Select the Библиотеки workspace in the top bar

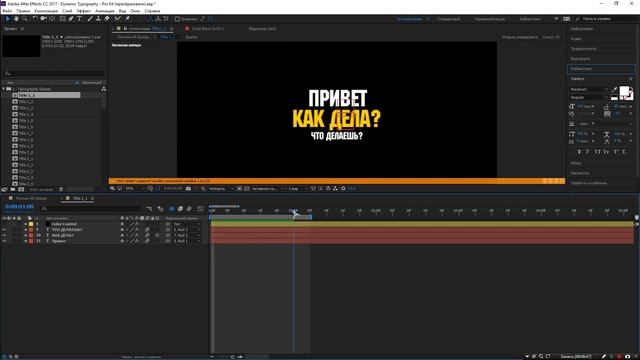pos(530,19)
